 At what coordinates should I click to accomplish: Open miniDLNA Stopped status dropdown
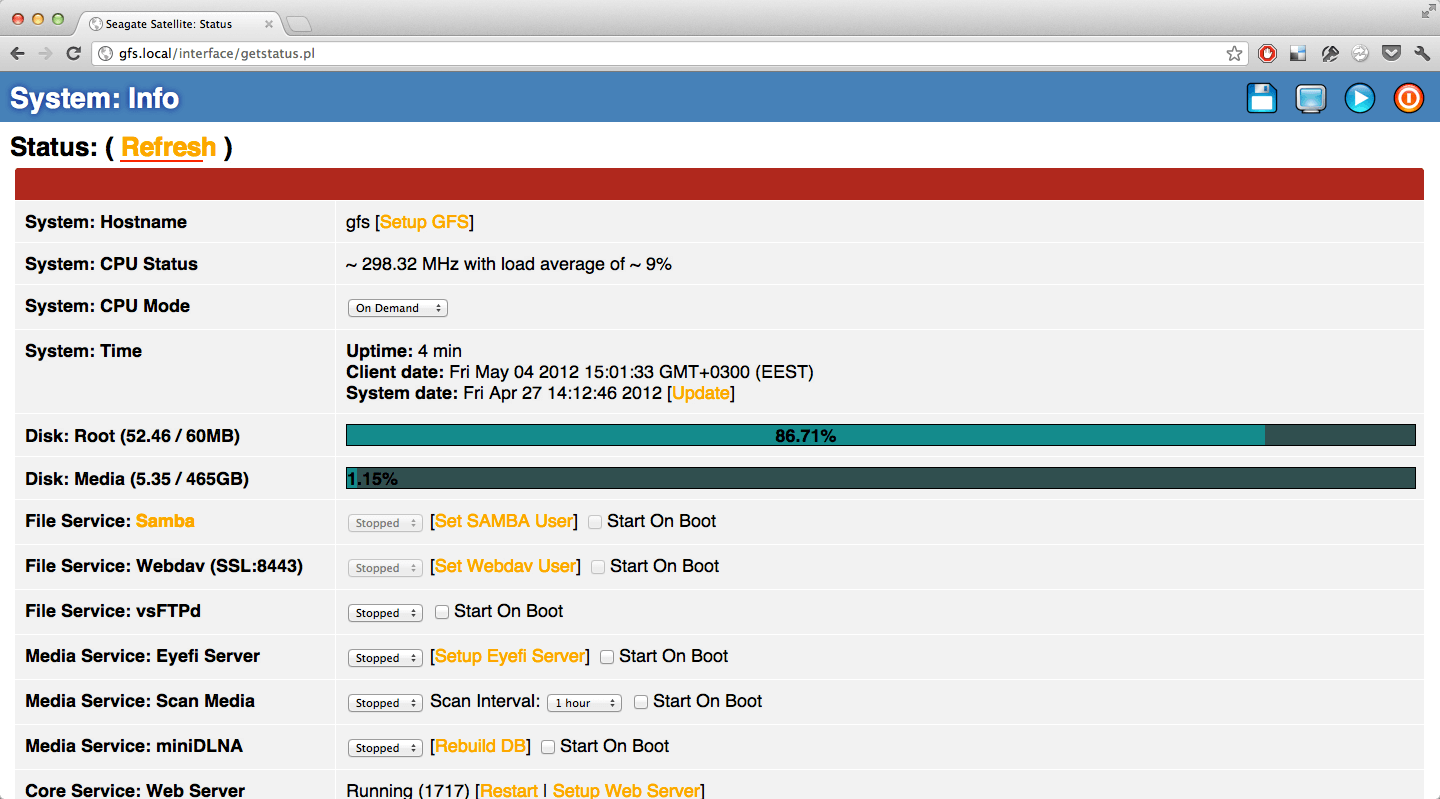click(385, 748)
